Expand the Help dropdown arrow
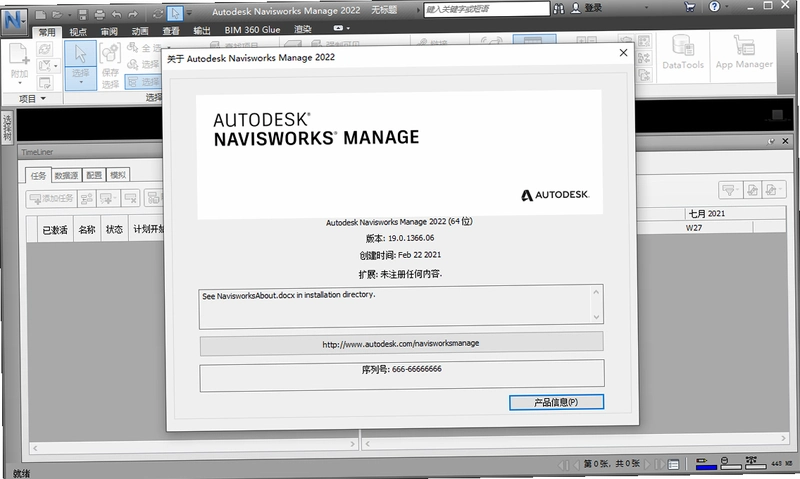The image size is (800, 479). (726, 7)
